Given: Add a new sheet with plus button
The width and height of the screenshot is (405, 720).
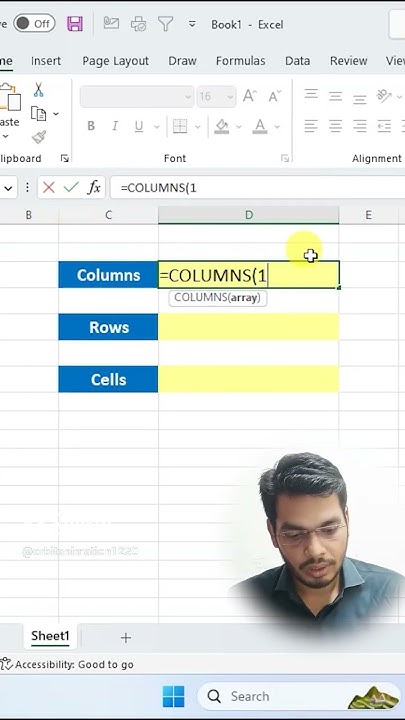Looking at the screenshot, I should [x=125, y=637].
